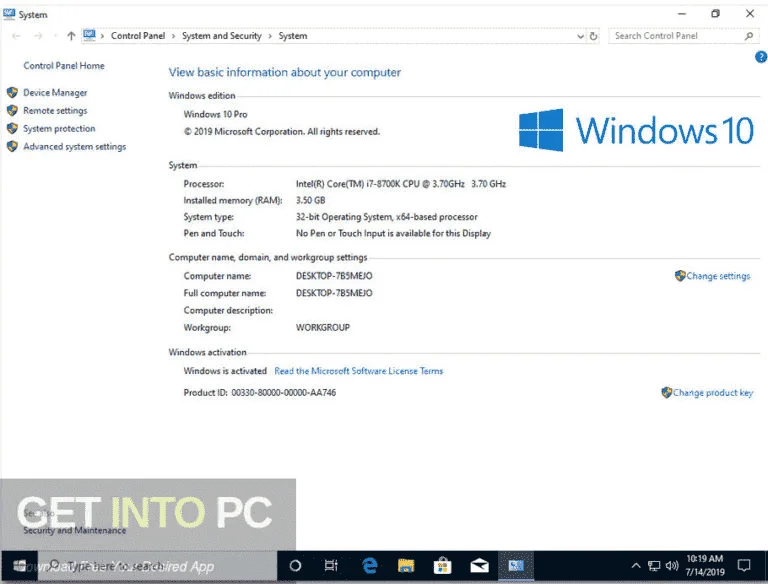Click the Forward navigation arrow
This screenshot has width=768, height=584.
(x=38, y=36)
